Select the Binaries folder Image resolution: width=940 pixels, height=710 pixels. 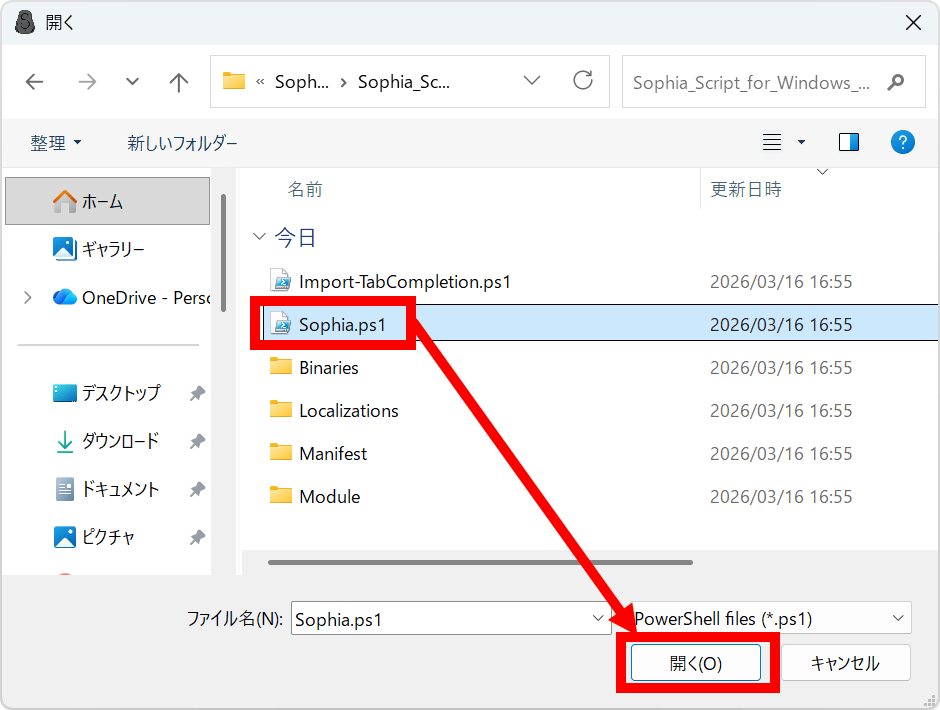pos(328,368)
